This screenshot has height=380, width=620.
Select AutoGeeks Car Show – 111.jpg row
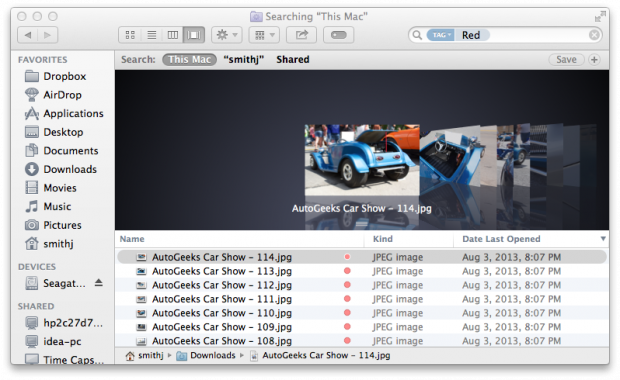pos(362,299)
